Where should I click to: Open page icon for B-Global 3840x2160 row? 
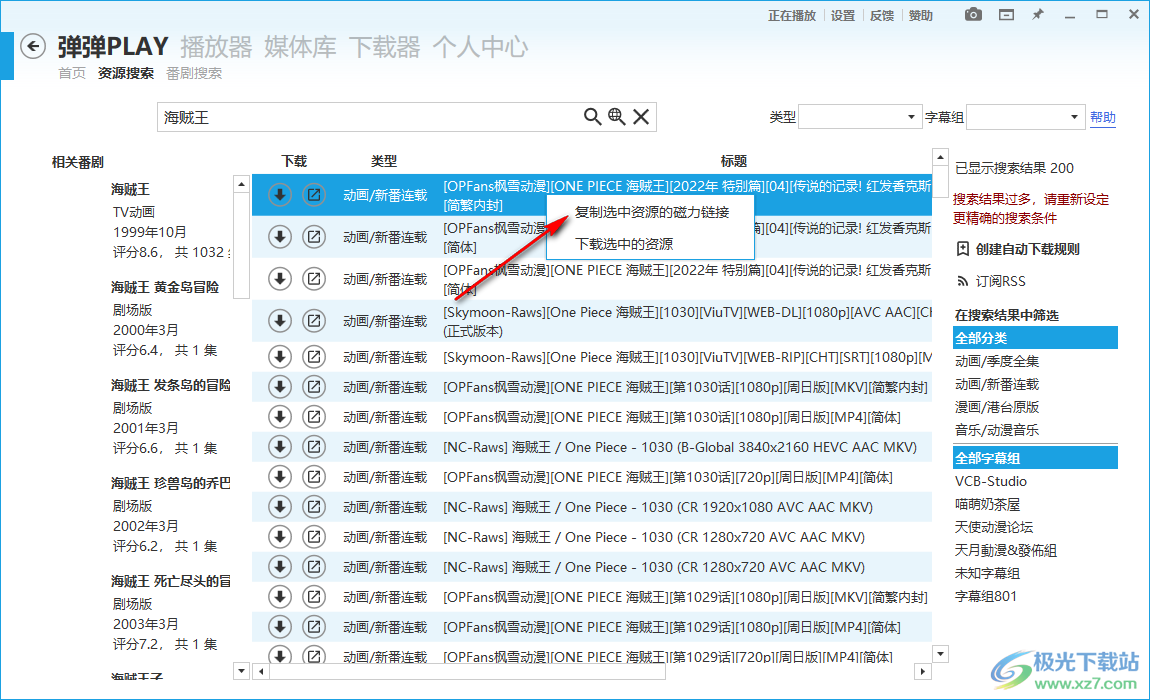tap(314, 448)
